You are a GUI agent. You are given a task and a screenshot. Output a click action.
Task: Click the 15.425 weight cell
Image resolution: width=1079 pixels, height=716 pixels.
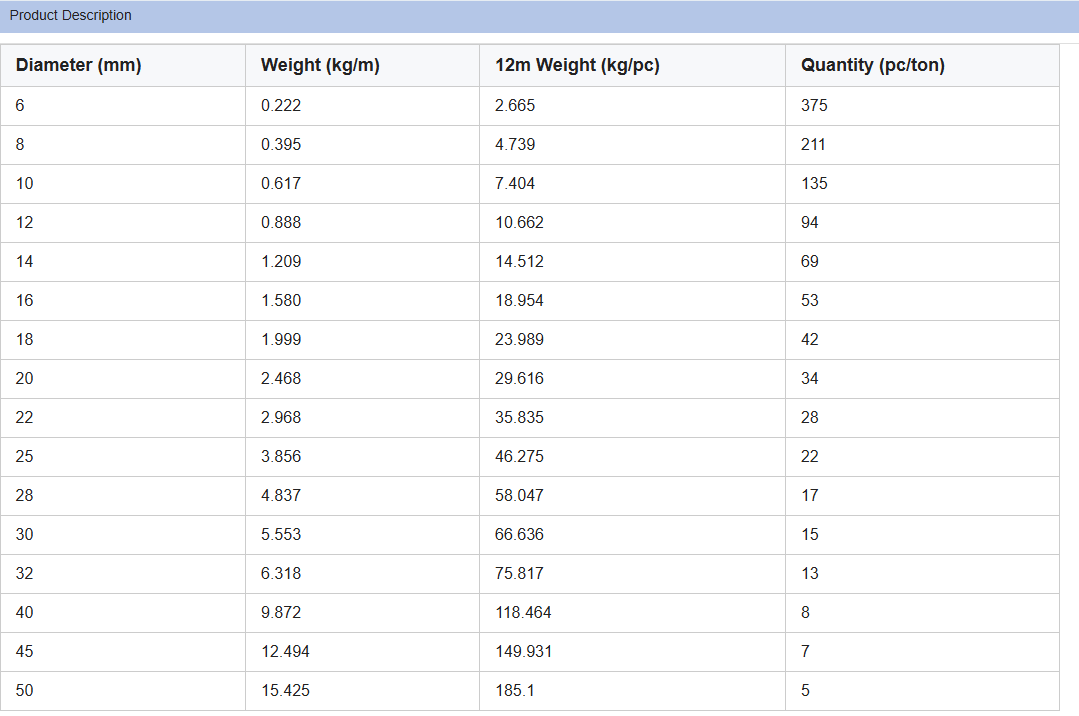(285, 691)
